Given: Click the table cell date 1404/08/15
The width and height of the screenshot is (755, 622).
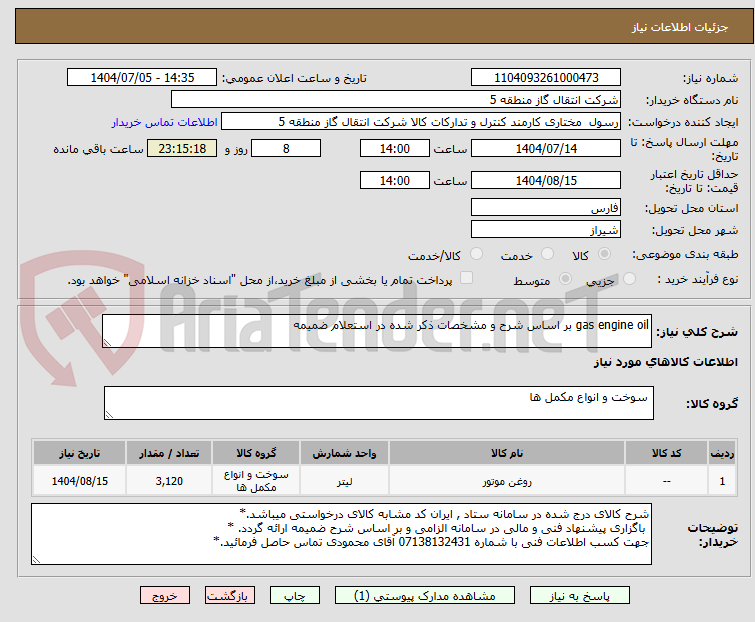Looking at the screenshot, I should 79,481.
